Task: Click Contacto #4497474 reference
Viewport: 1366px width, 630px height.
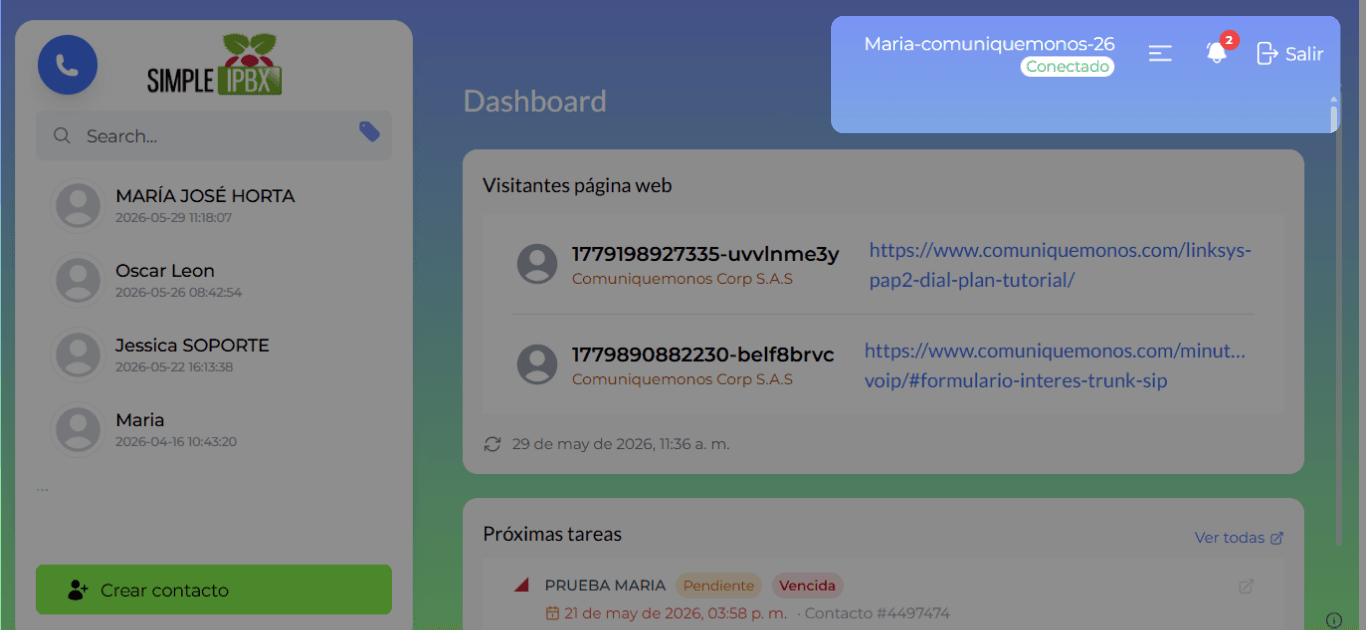Action: click(877, 613)
